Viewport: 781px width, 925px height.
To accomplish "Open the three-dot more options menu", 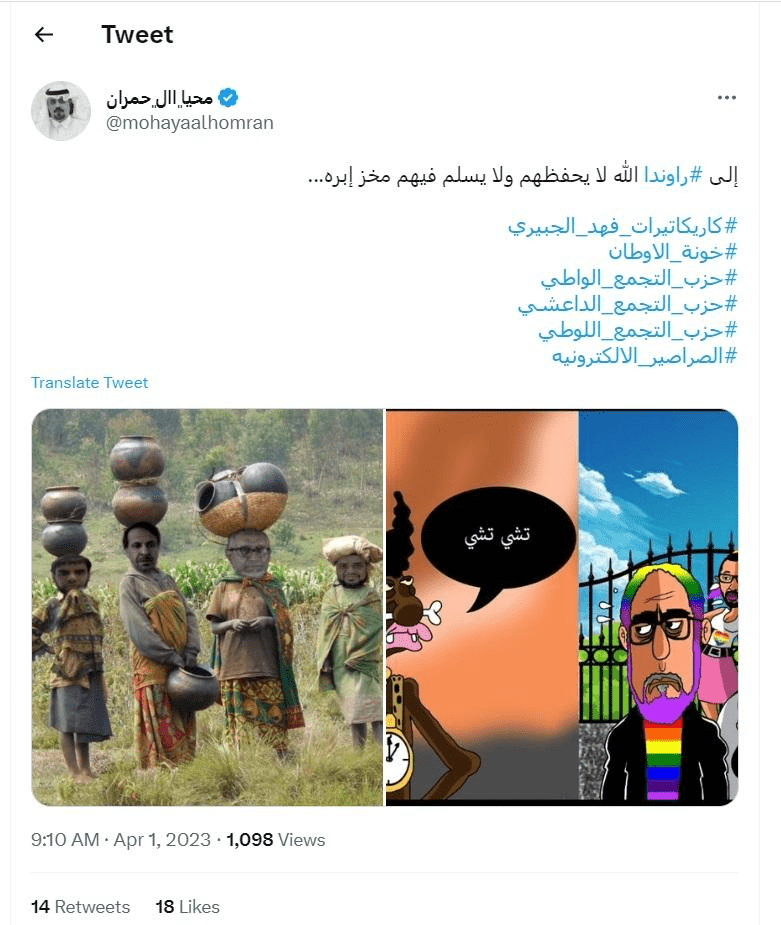I will click(726, 97).
